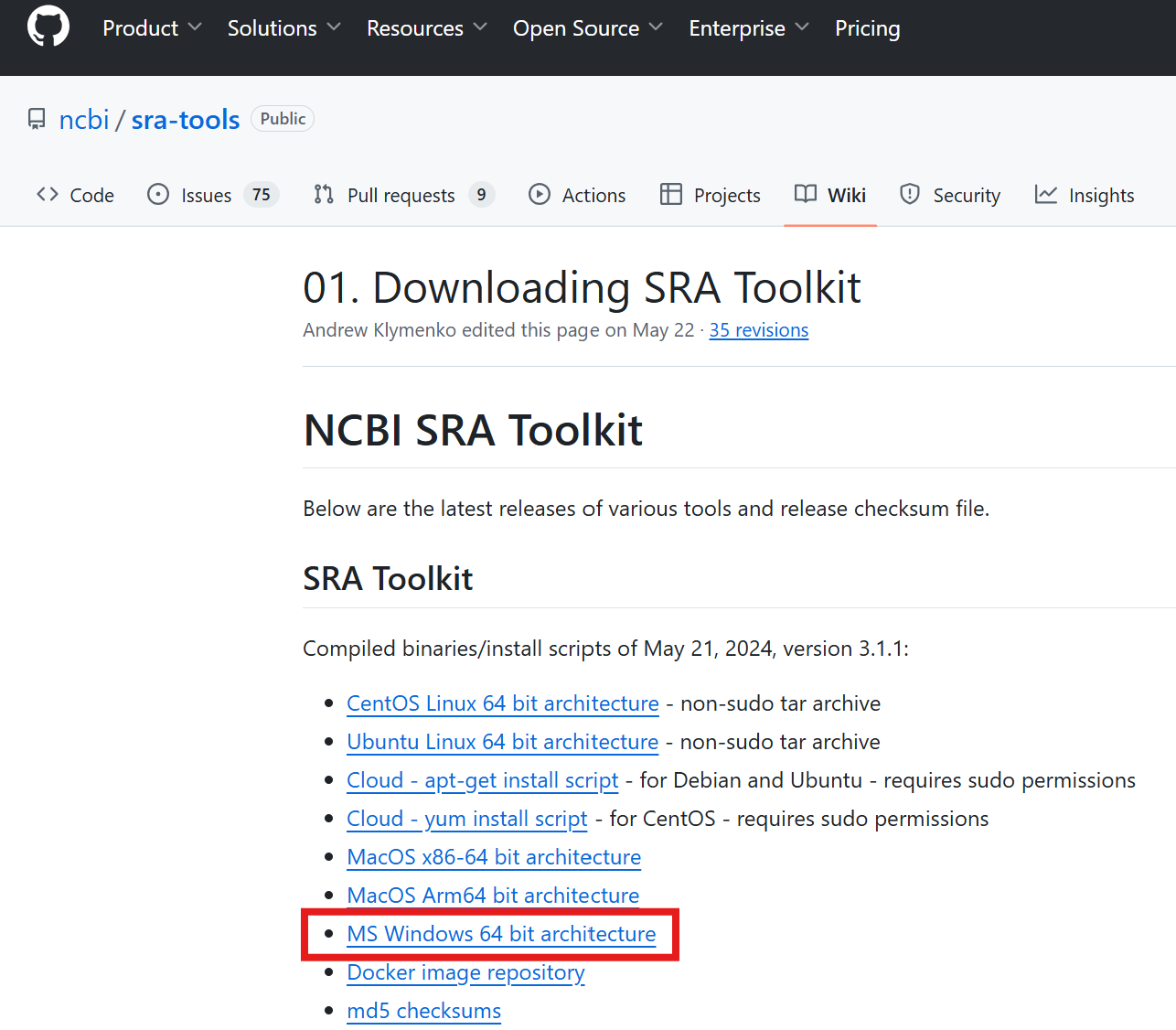This screenshot has height=1030, width=1176.
Task: Download MS Windows 64 bit architecture
Action: pos(501,934)
